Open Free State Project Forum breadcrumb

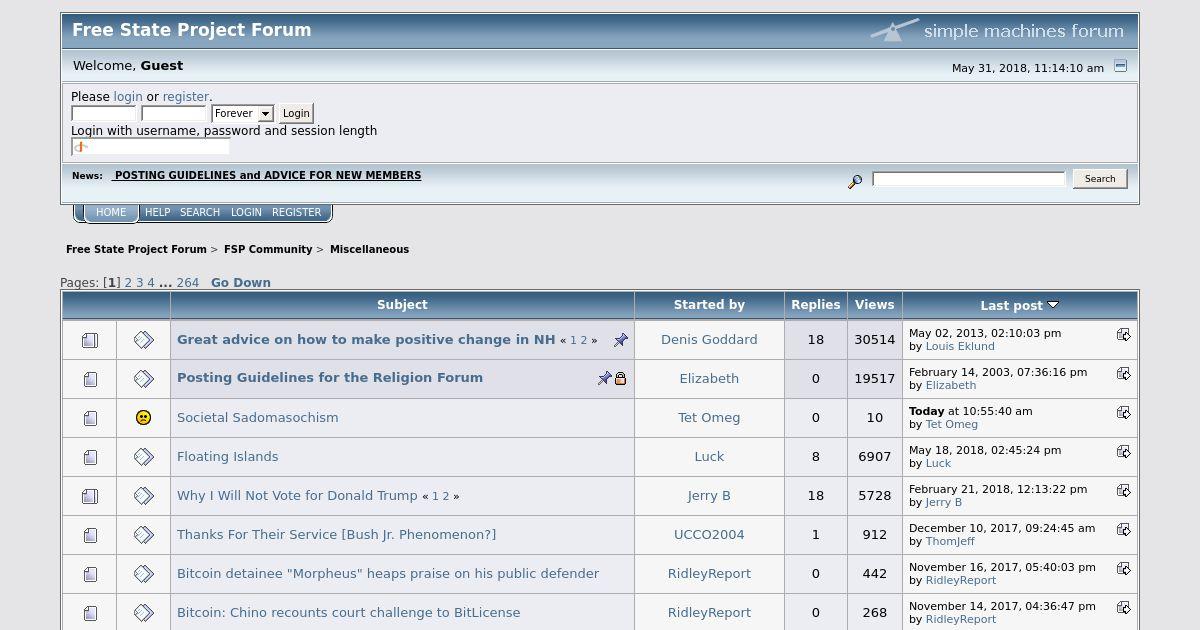136,250
